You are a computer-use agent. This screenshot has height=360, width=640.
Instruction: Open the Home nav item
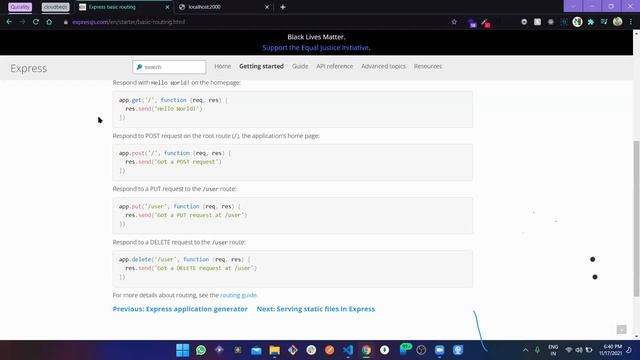tap(222, 66)
